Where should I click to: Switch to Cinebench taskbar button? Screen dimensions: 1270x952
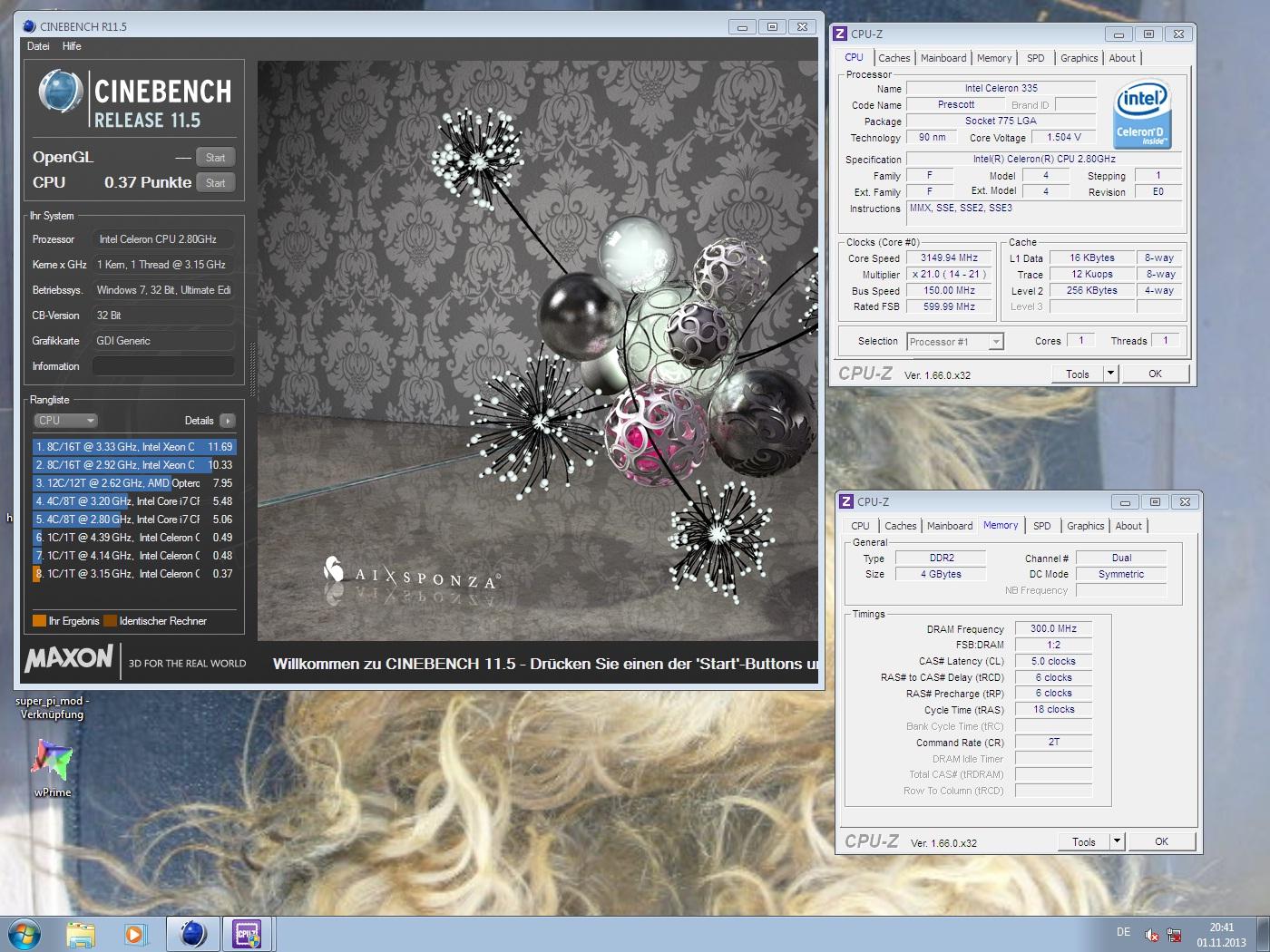pos(193,934)
